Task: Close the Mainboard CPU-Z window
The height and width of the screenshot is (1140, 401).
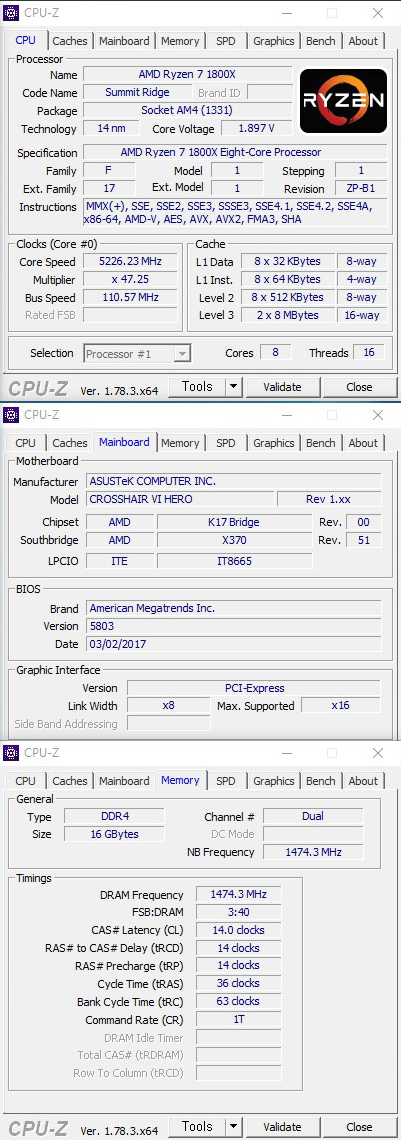Action: click(378, 414)
